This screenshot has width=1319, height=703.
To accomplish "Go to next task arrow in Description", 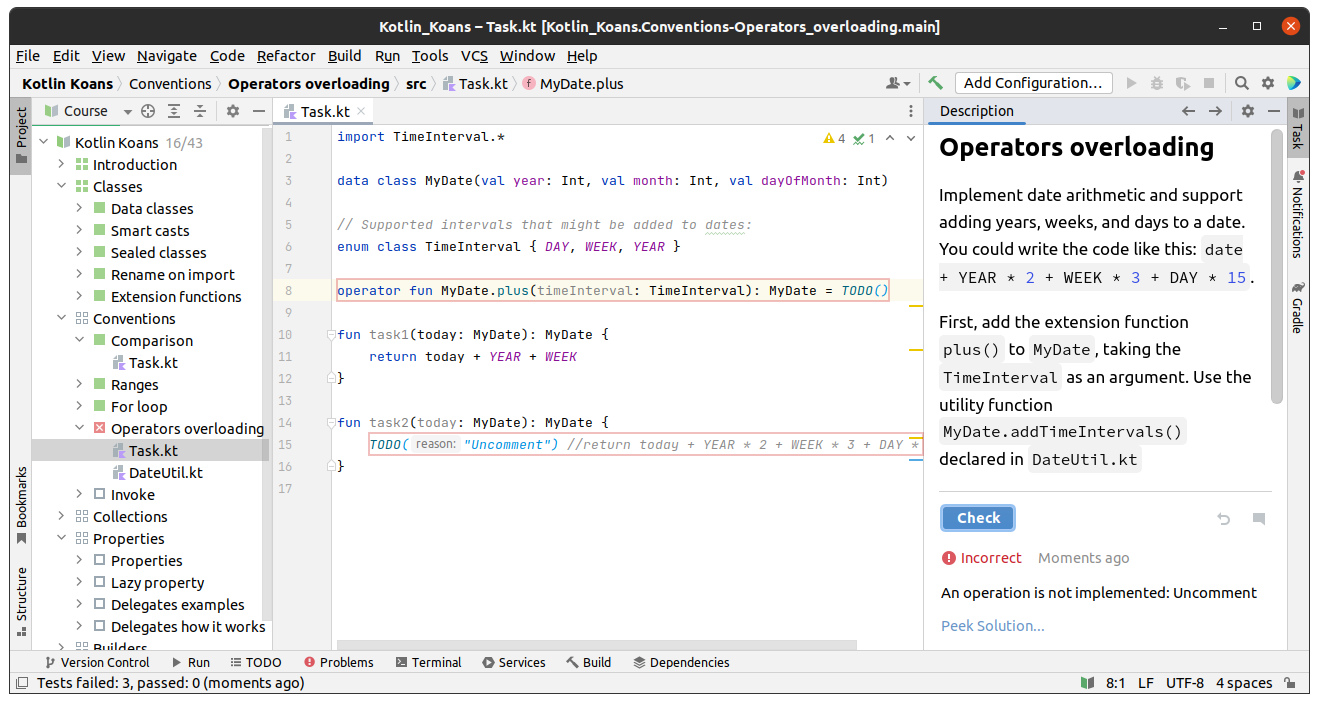I will pyautogui.click(x=1215, y=111).
